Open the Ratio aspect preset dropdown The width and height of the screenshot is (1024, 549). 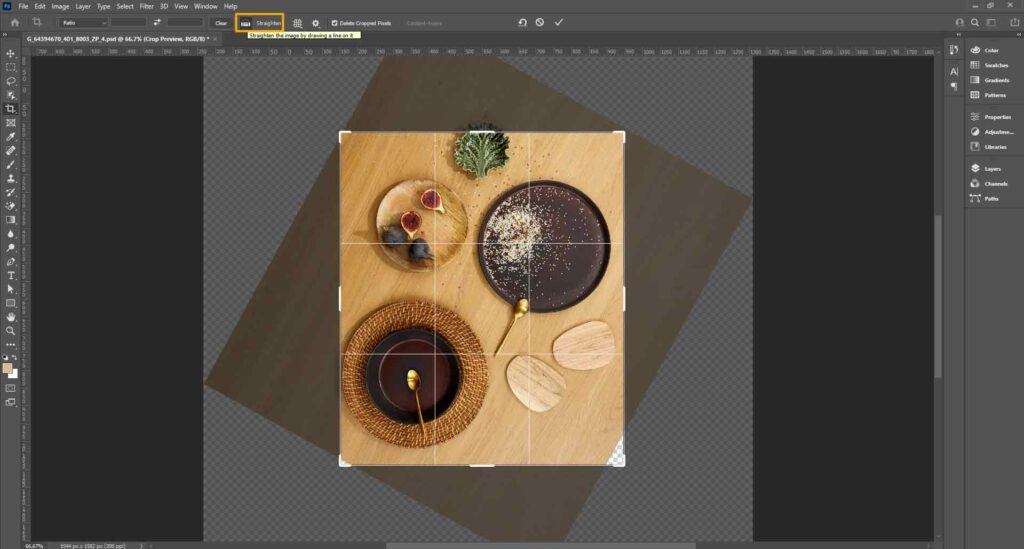[x=83, y=23]
